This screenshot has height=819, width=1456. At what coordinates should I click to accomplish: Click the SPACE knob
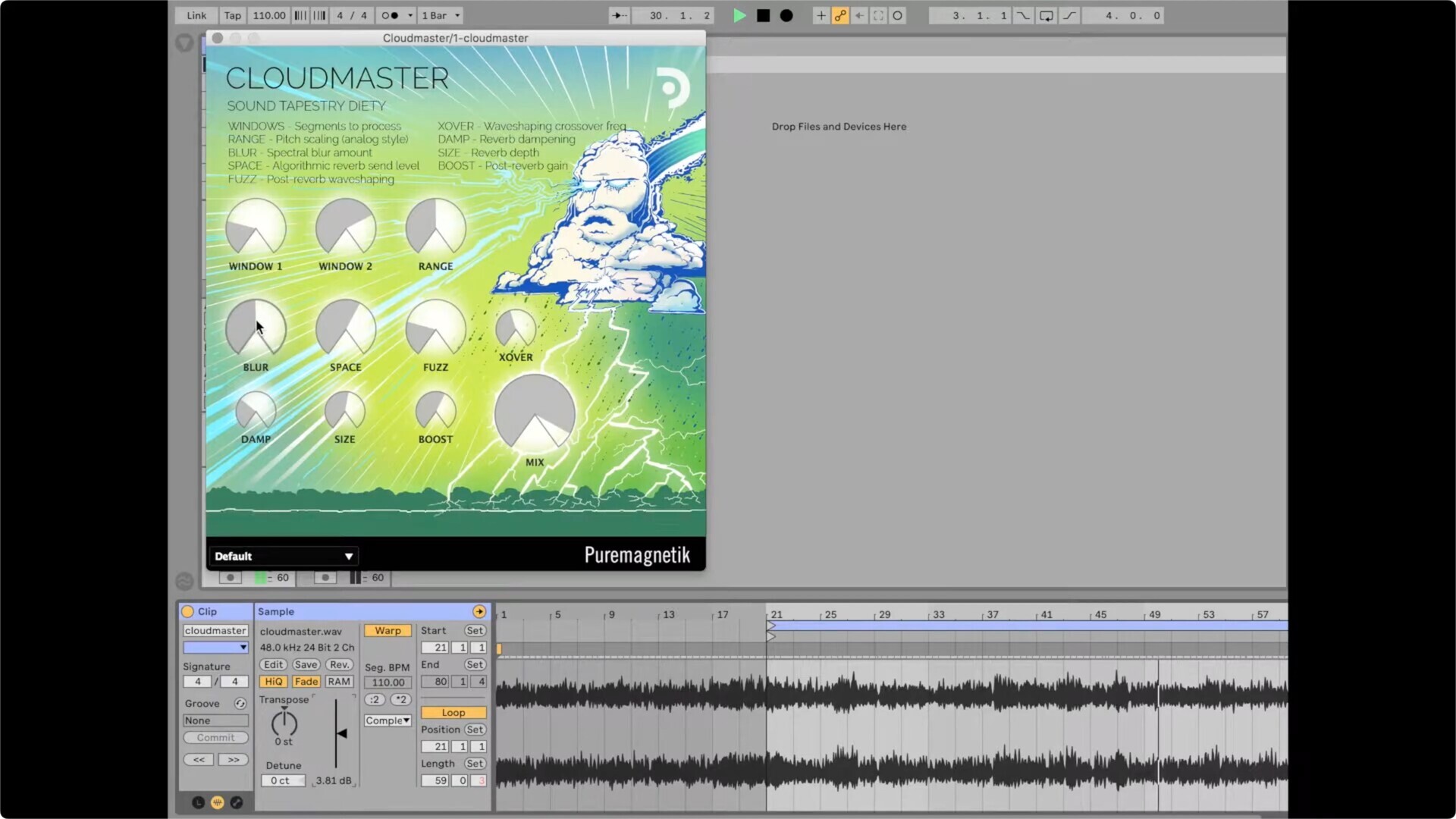(345, 328)
